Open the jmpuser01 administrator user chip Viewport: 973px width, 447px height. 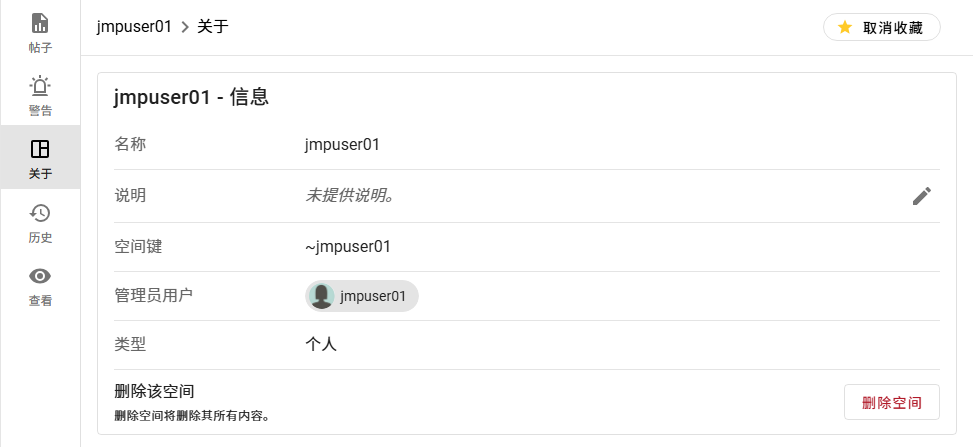(x=362, y=296)
